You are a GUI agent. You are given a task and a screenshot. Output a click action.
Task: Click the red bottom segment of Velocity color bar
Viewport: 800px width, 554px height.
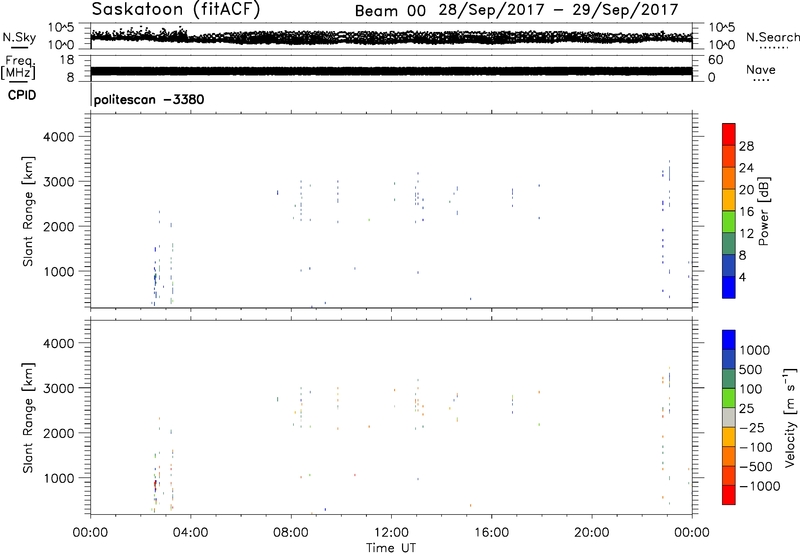pyautogui.click(x=729, y=495)
